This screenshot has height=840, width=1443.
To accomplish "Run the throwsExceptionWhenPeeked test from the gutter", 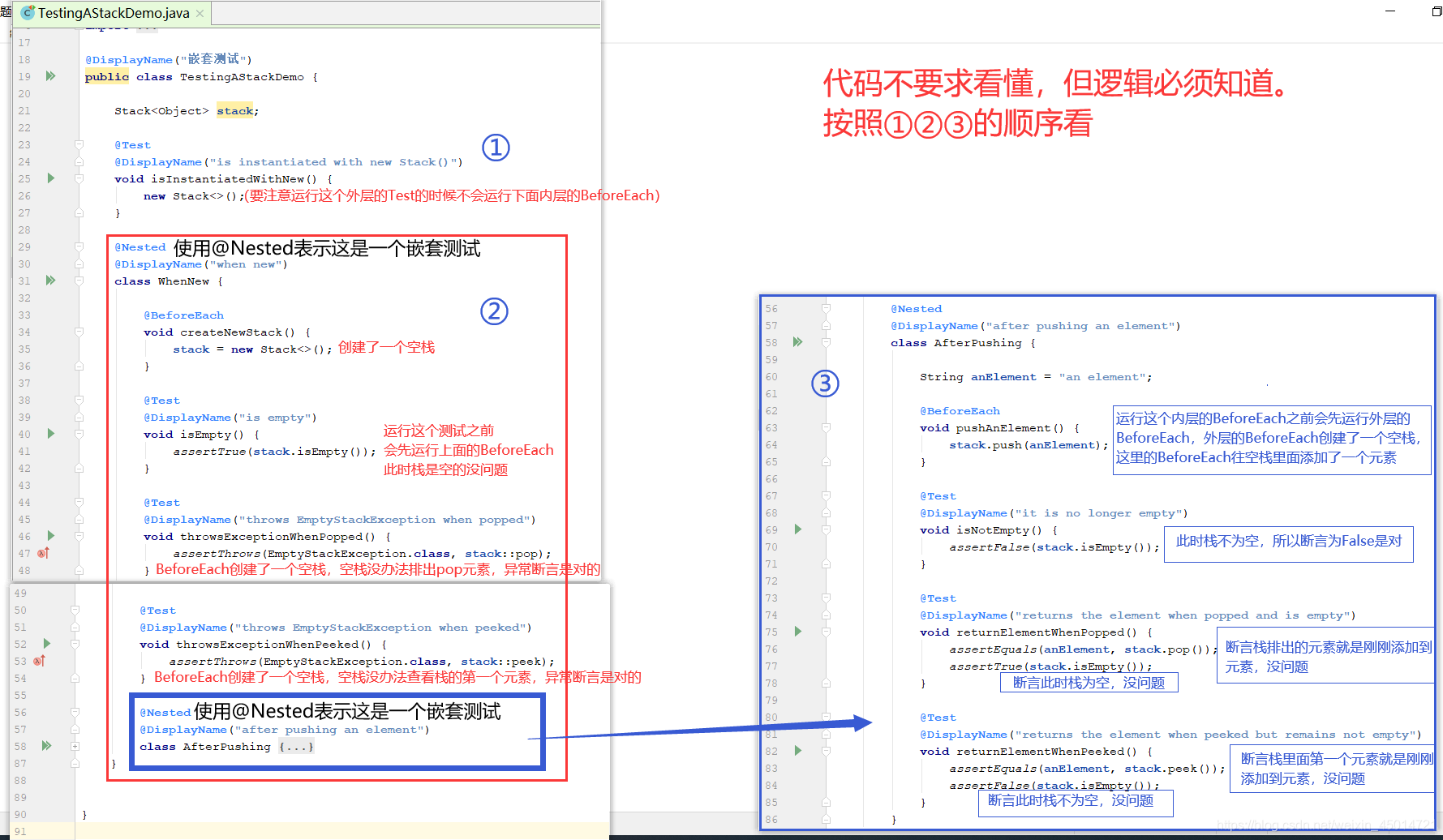I will (x=46, y=644).
